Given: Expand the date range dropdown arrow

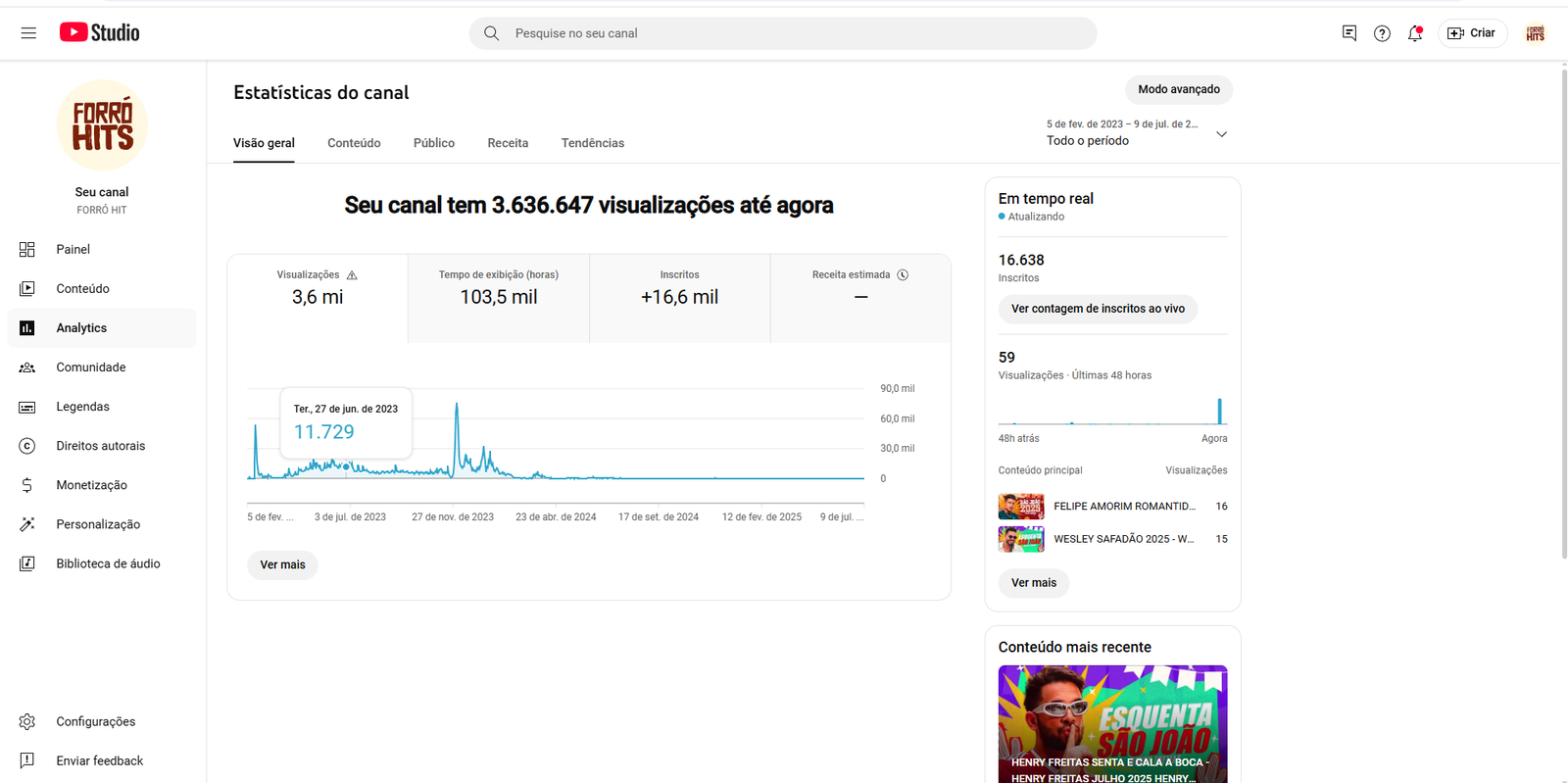Looking at the screenshot, I should [1221, 134].
